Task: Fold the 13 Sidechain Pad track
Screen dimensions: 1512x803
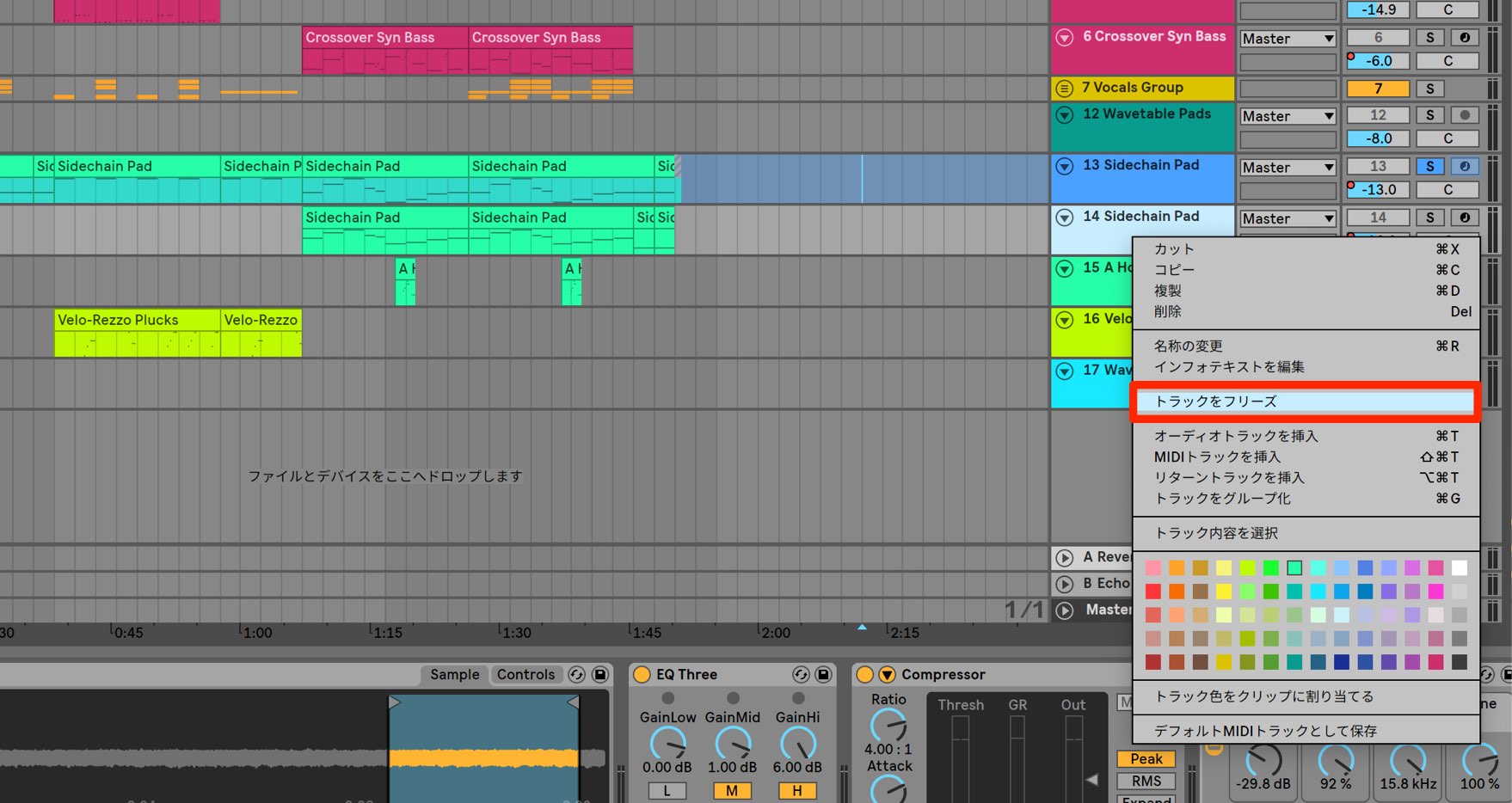Action: coord(1065,166)
